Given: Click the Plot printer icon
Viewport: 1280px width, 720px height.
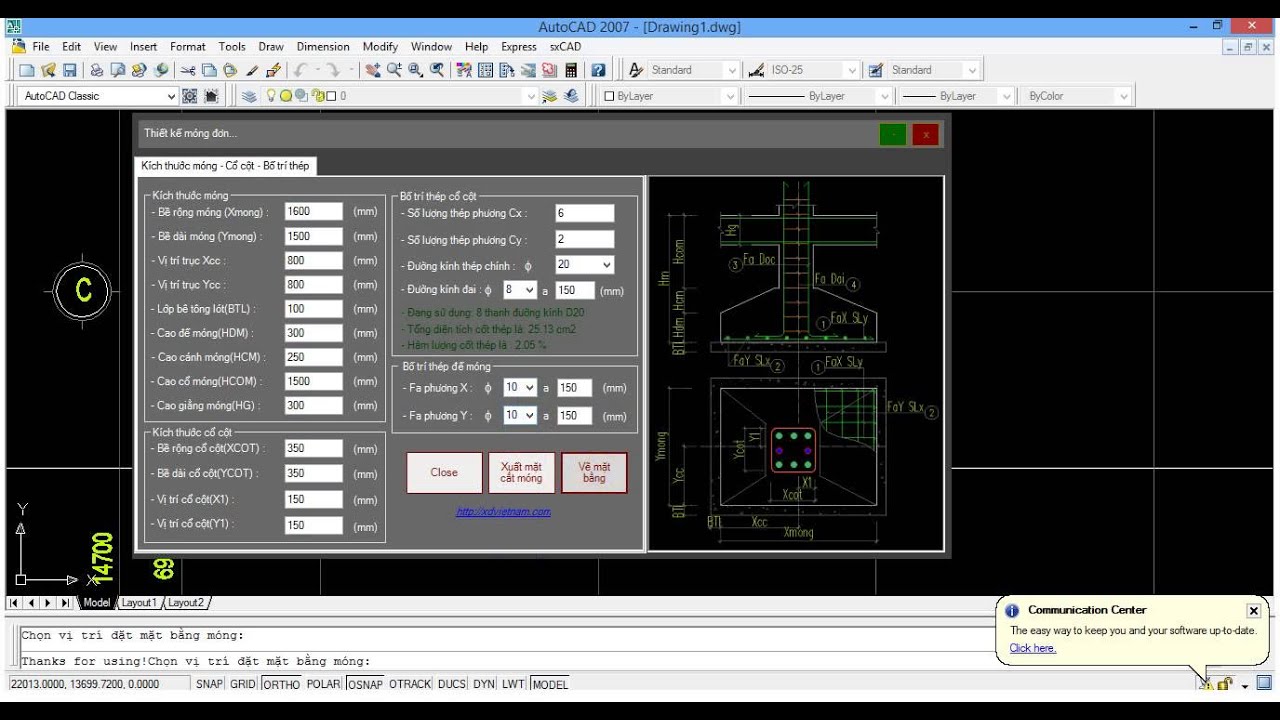Looking at the screenshot, I should tap(96, 70).
